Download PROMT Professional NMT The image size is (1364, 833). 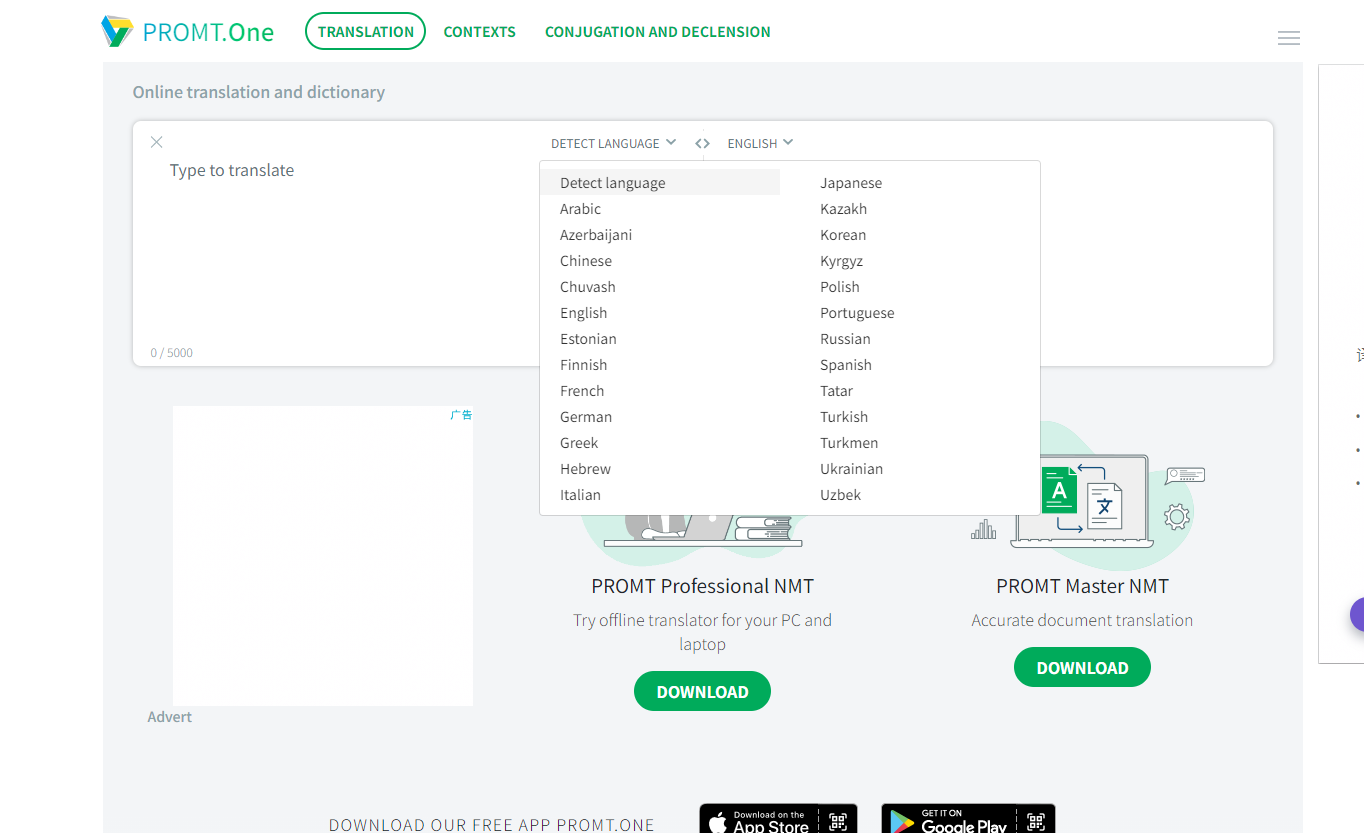(702, 692)
